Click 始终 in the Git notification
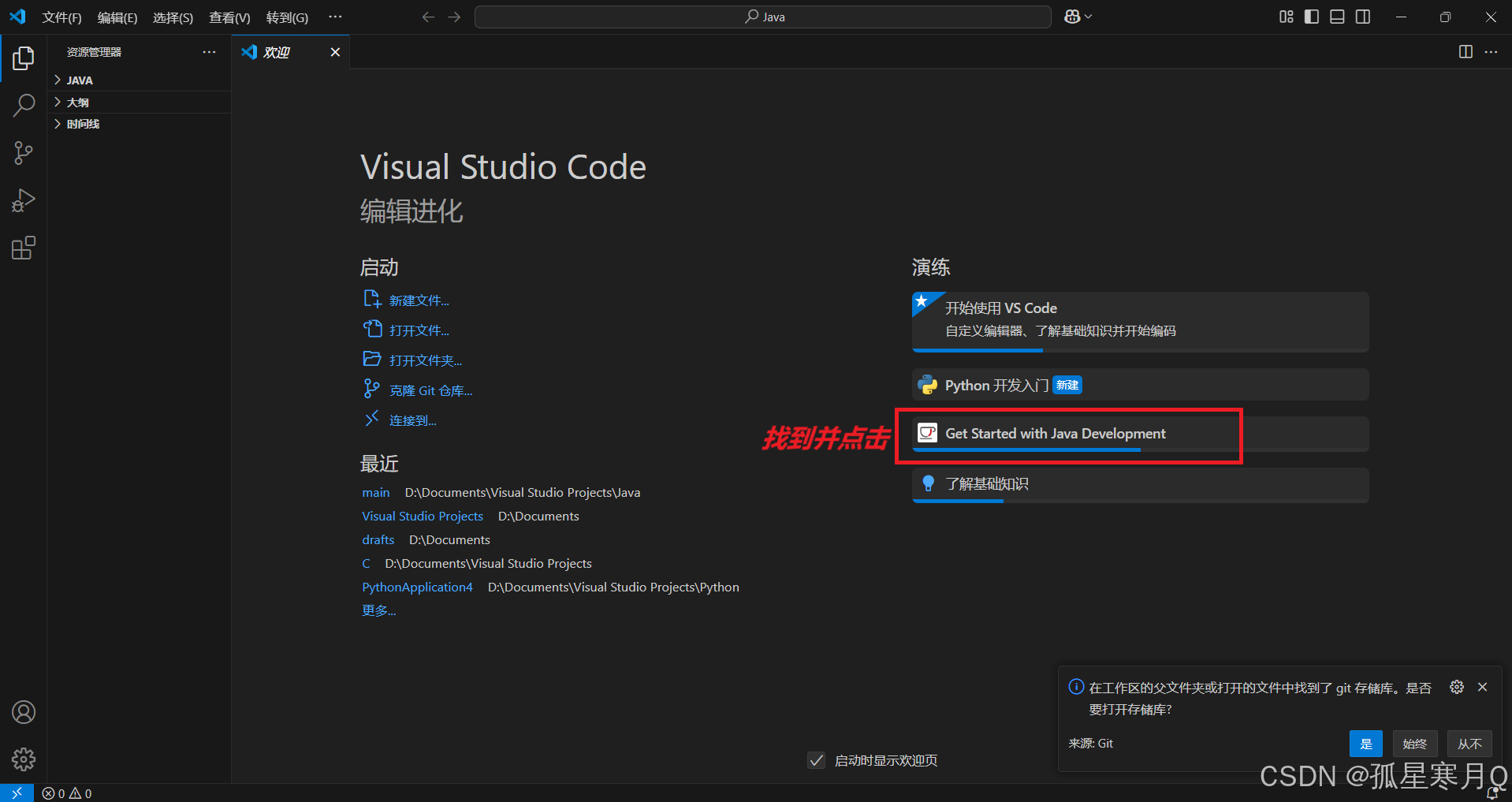1512x802 pixels. (x=1415, y=744)
